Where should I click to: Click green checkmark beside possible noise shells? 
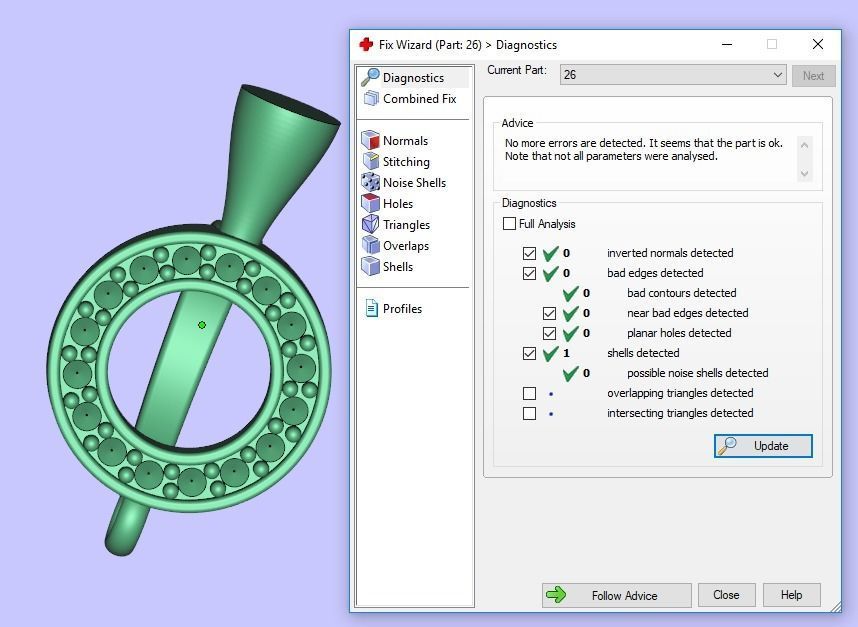pyautogui.click(x=570, y=373)
